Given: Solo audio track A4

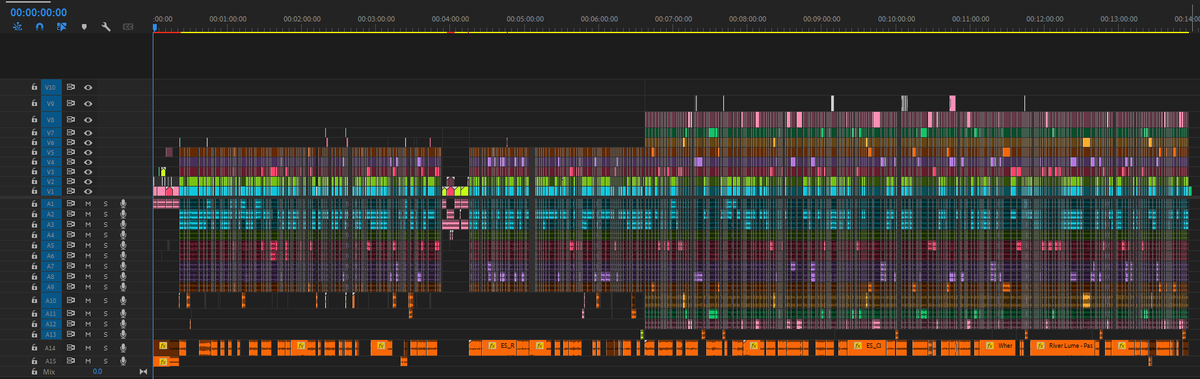Looking at the screenshot, I should coord(105,235).
